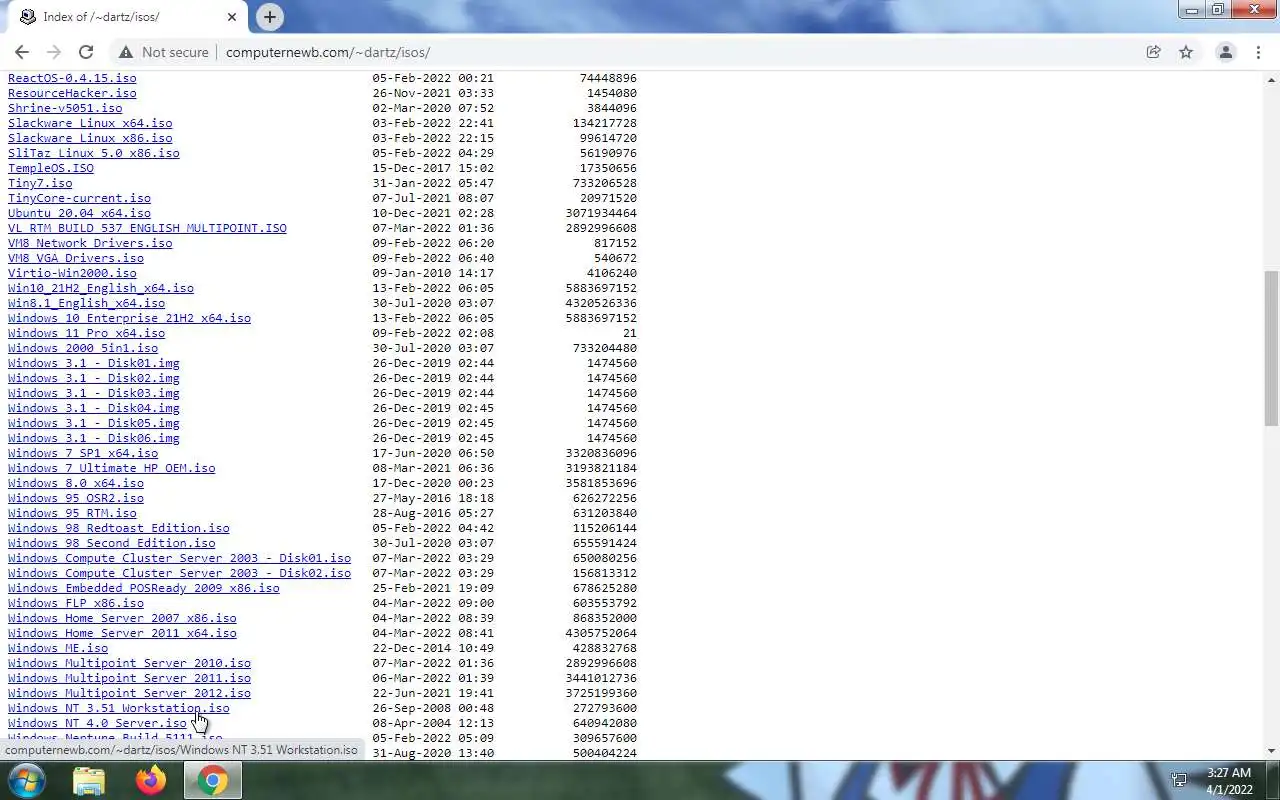Download Windows ME.iso

pyautogui.click(x=58, y=648)
